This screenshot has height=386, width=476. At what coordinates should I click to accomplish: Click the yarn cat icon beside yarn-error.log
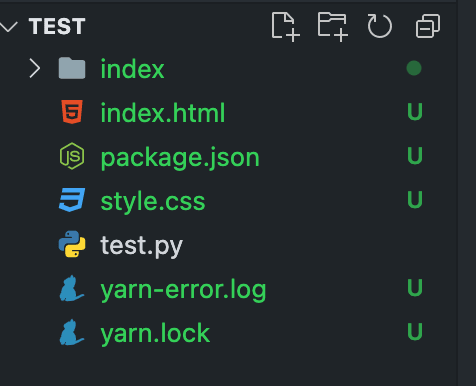pos(71,288)
